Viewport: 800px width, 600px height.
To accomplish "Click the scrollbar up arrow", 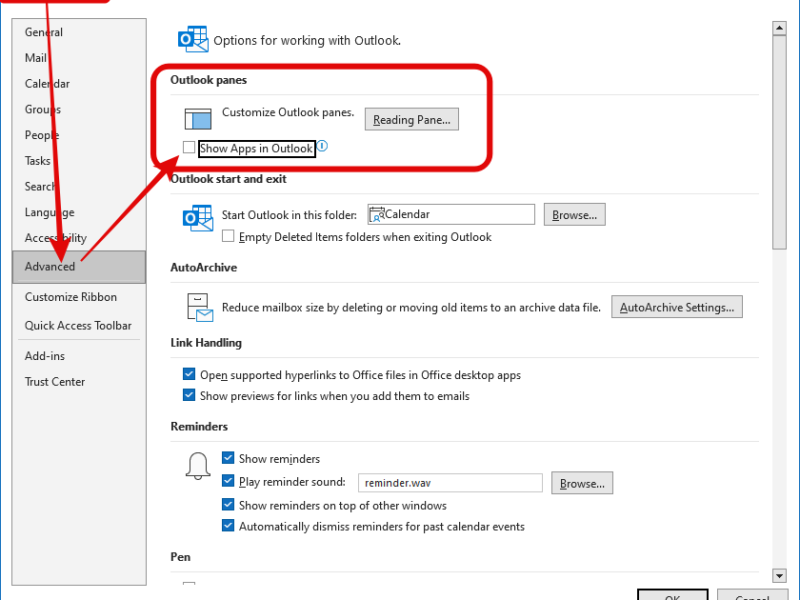I will pos(779,28).
